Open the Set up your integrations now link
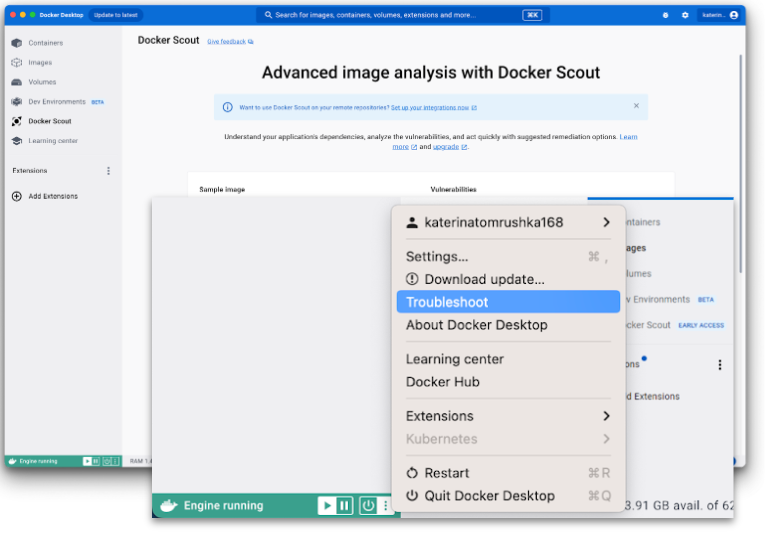 click(x=433, y=107)
